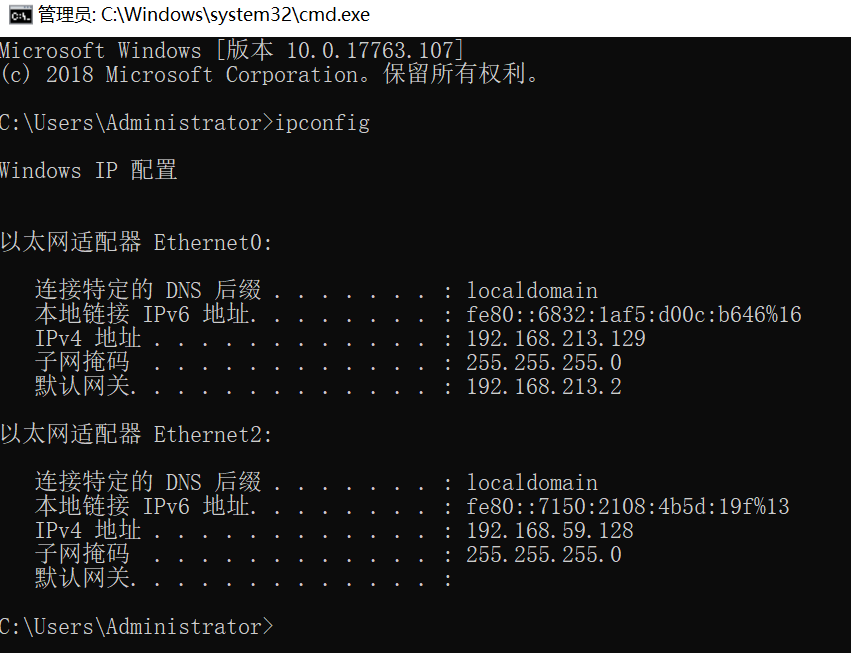Click the IPv4 address 192.168.213.129
This screenshot has width=851, height=653.
(556, 339)
